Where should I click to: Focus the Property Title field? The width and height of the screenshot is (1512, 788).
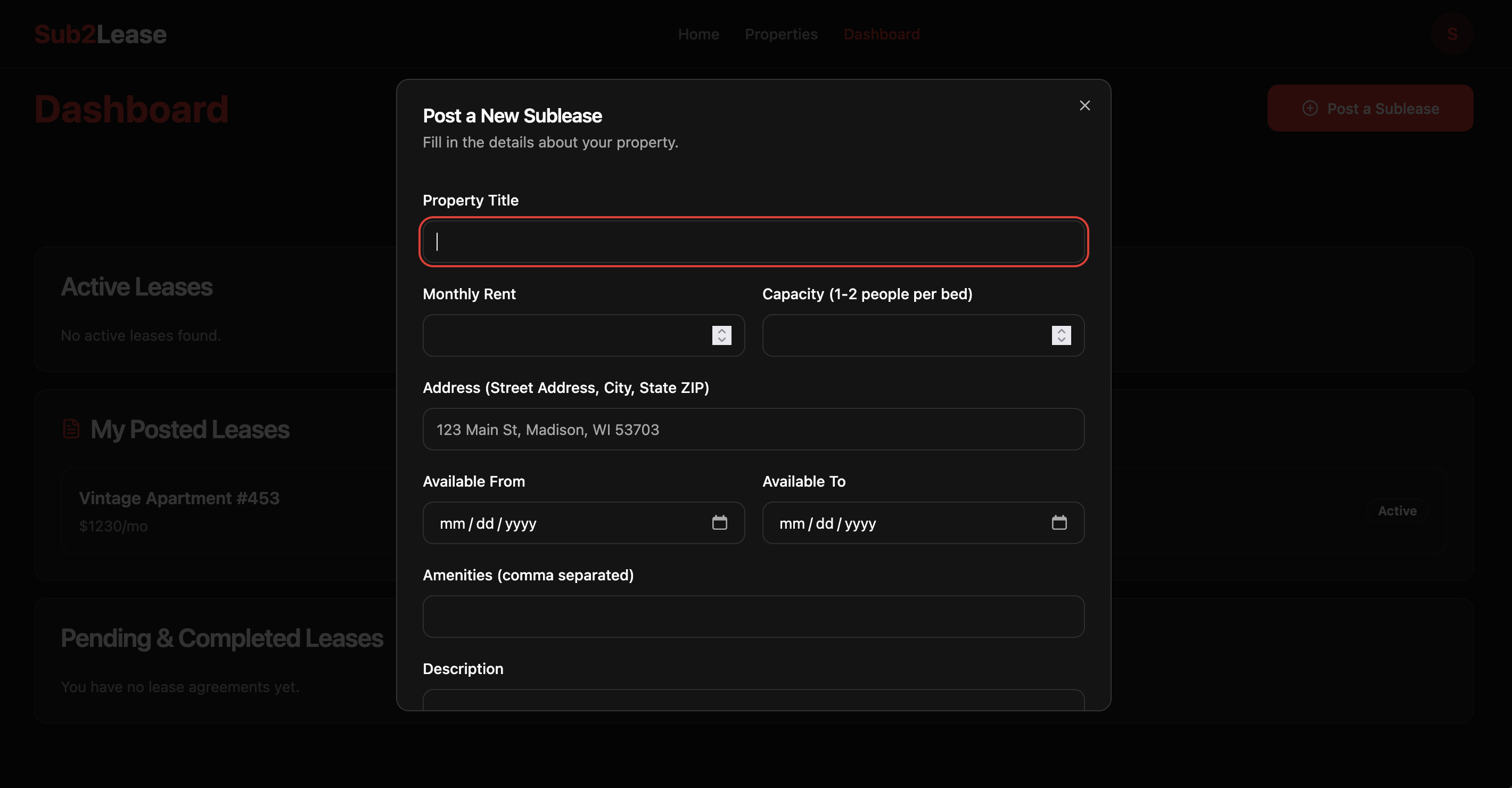(x=753, y=242)
